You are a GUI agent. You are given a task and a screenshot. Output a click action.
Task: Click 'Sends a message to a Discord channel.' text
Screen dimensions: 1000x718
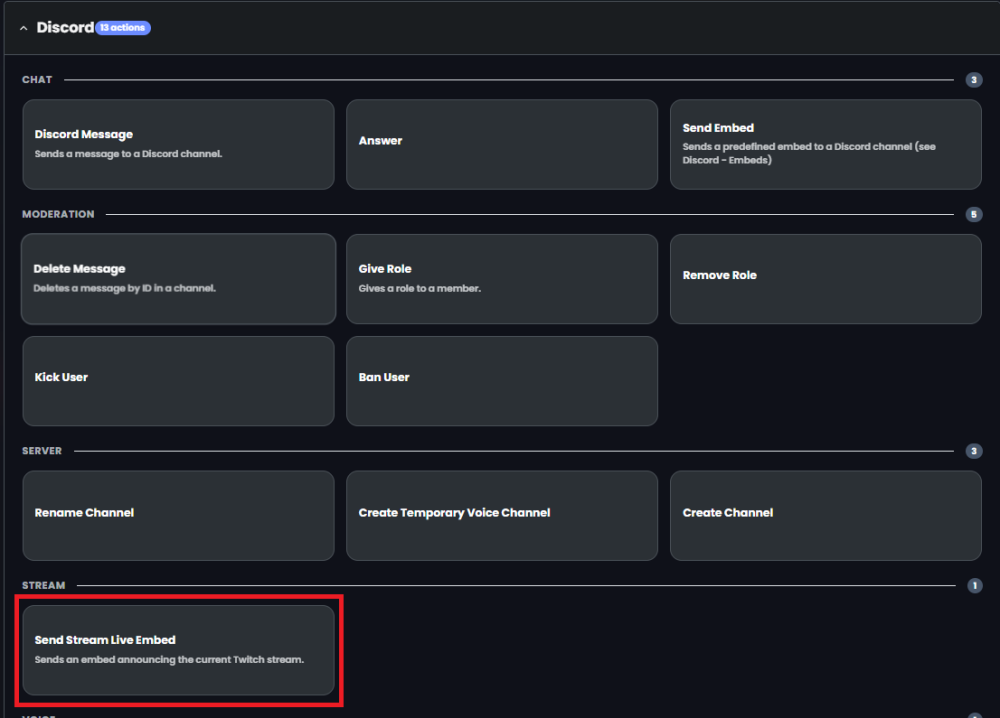coord(128,154)
